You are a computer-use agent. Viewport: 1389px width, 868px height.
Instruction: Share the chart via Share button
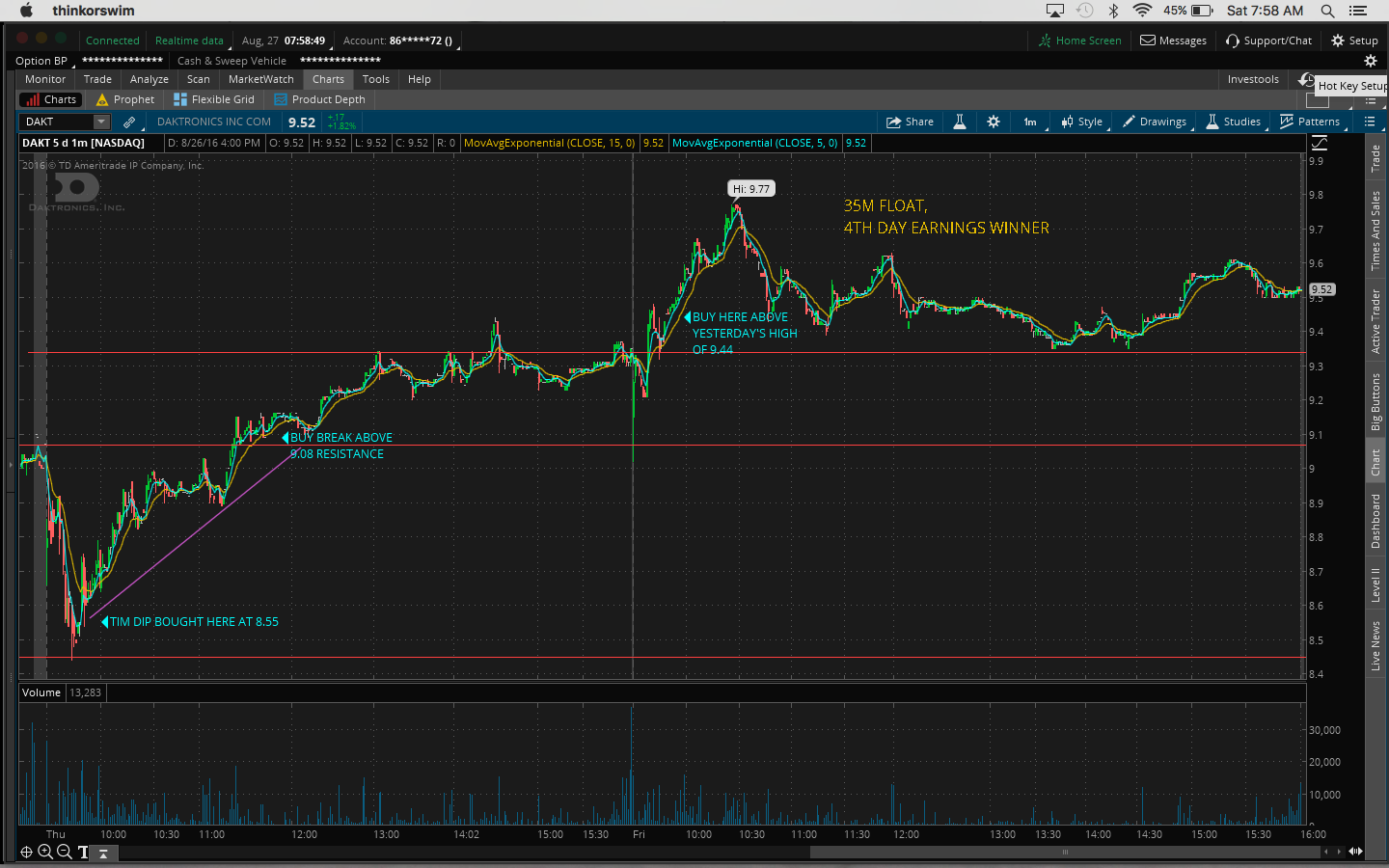click(x=911, y=122)
